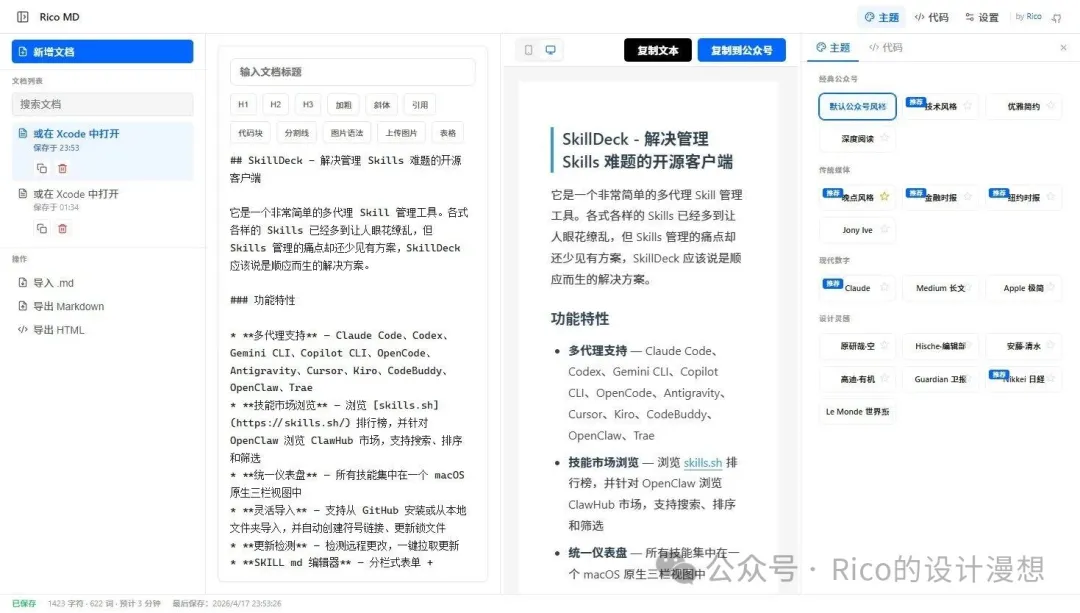Select the Guardian 卫报 theme
Image resolution: width=1080 pixels, height=613 pixels.
940,379
